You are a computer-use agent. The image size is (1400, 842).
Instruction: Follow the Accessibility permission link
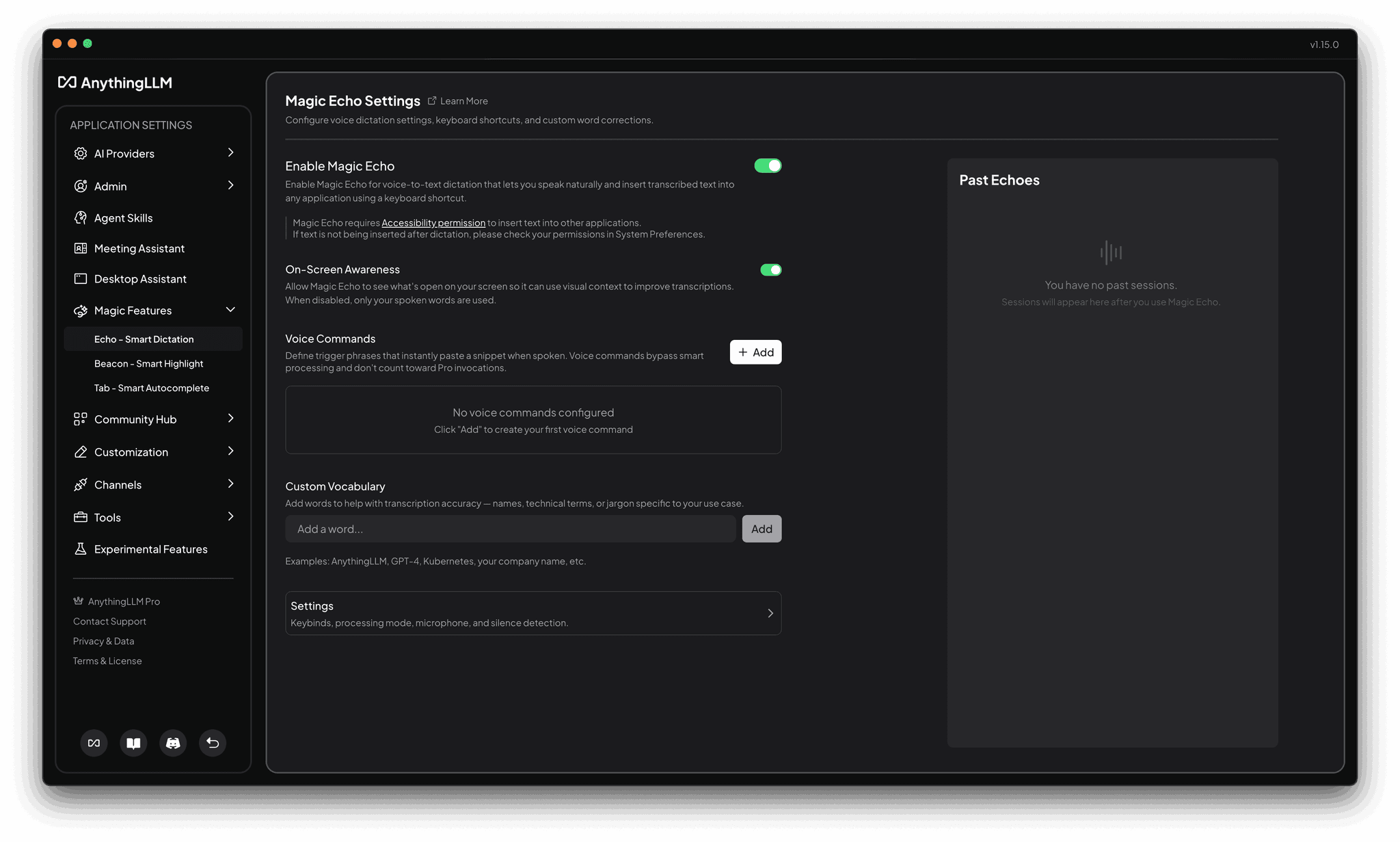(433, 223)
